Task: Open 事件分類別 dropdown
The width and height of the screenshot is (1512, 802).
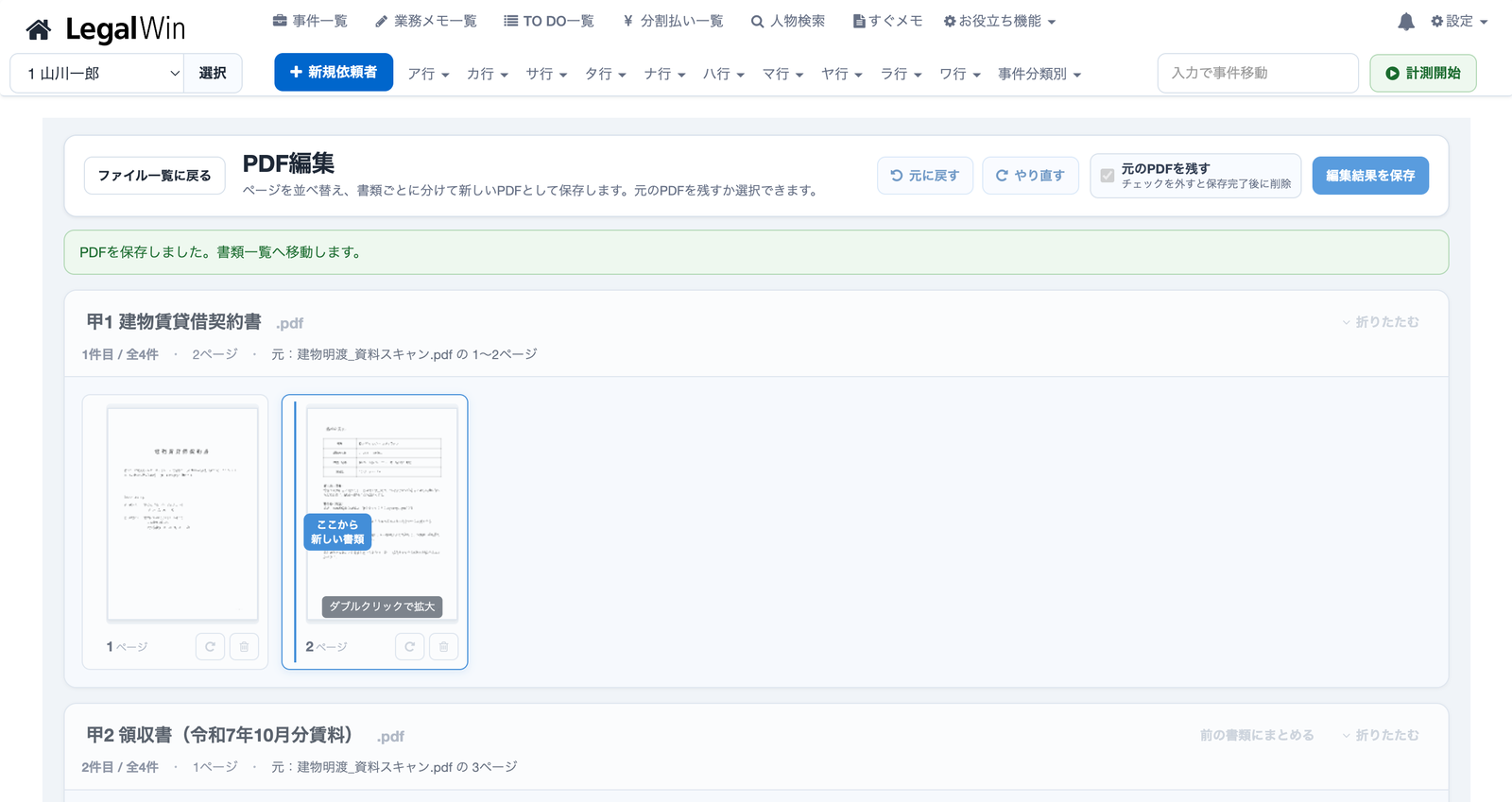Action: coord(1039,74)
